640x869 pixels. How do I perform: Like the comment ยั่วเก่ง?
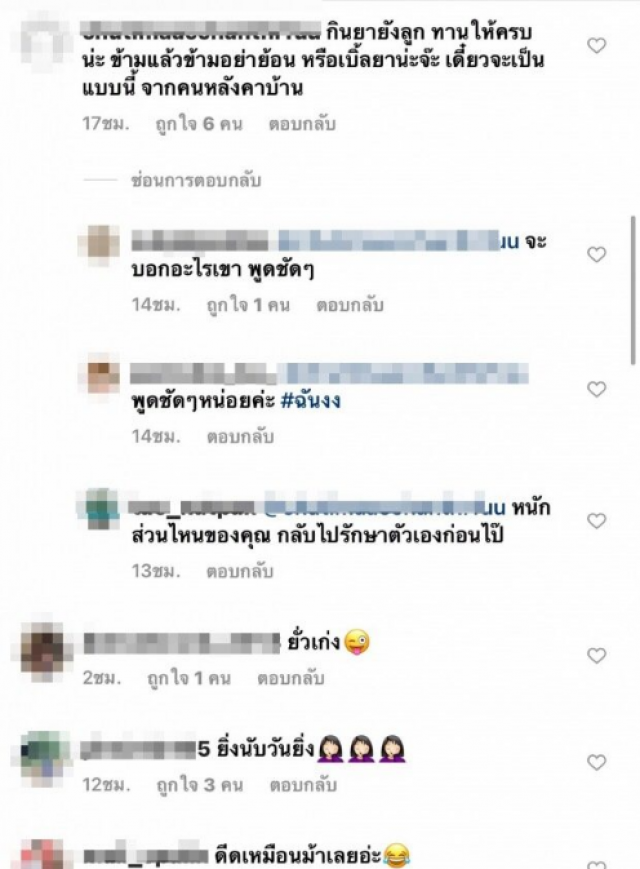pos(596,656)
